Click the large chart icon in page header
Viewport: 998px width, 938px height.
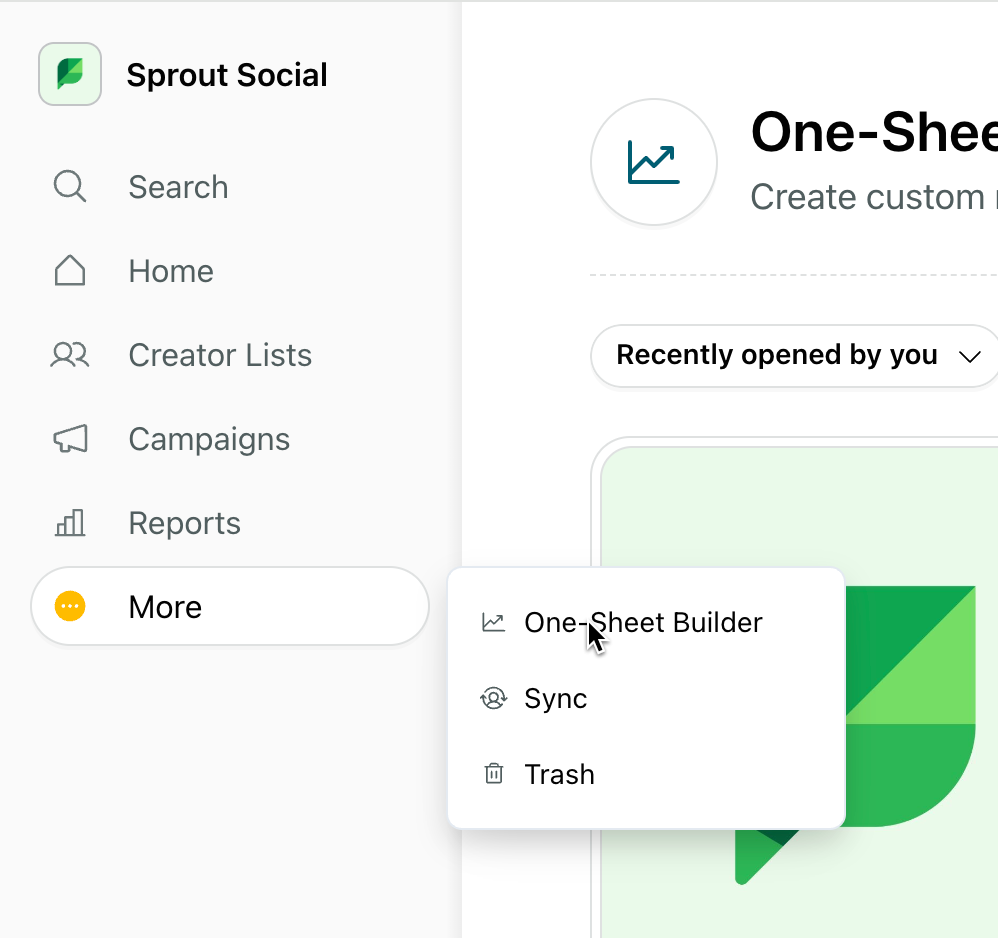point(654,162)
